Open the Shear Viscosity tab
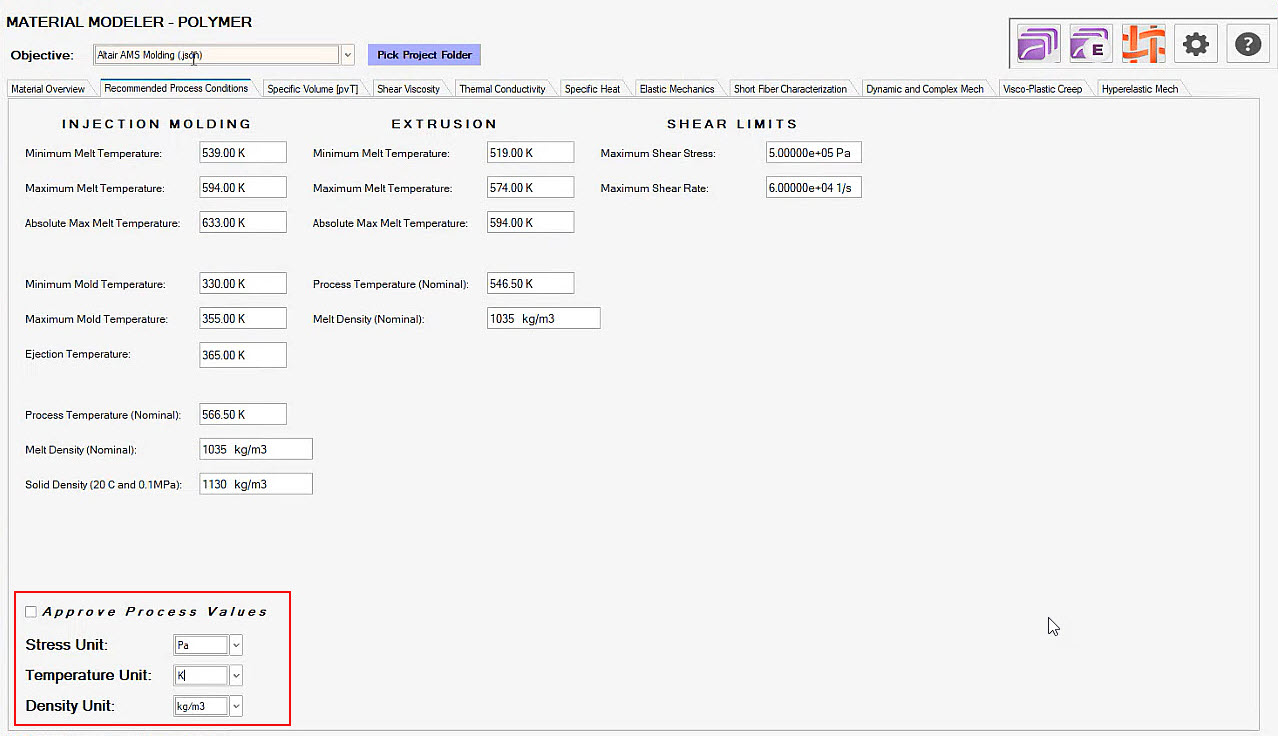 [409, 88]
